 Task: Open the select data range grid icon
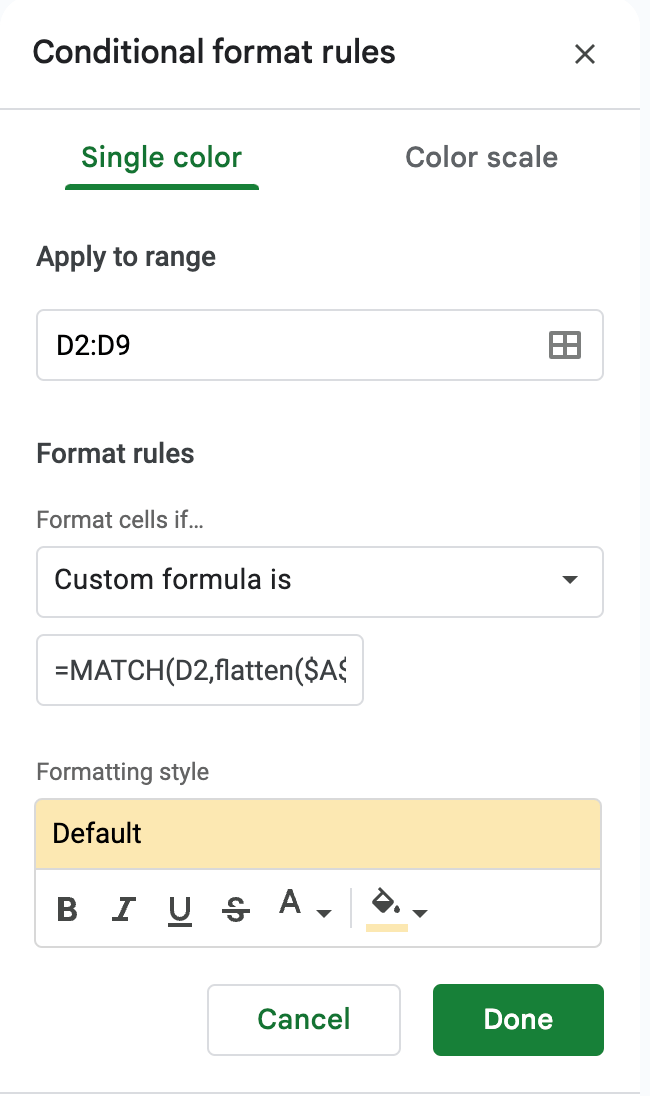click(x=565, y=346)
